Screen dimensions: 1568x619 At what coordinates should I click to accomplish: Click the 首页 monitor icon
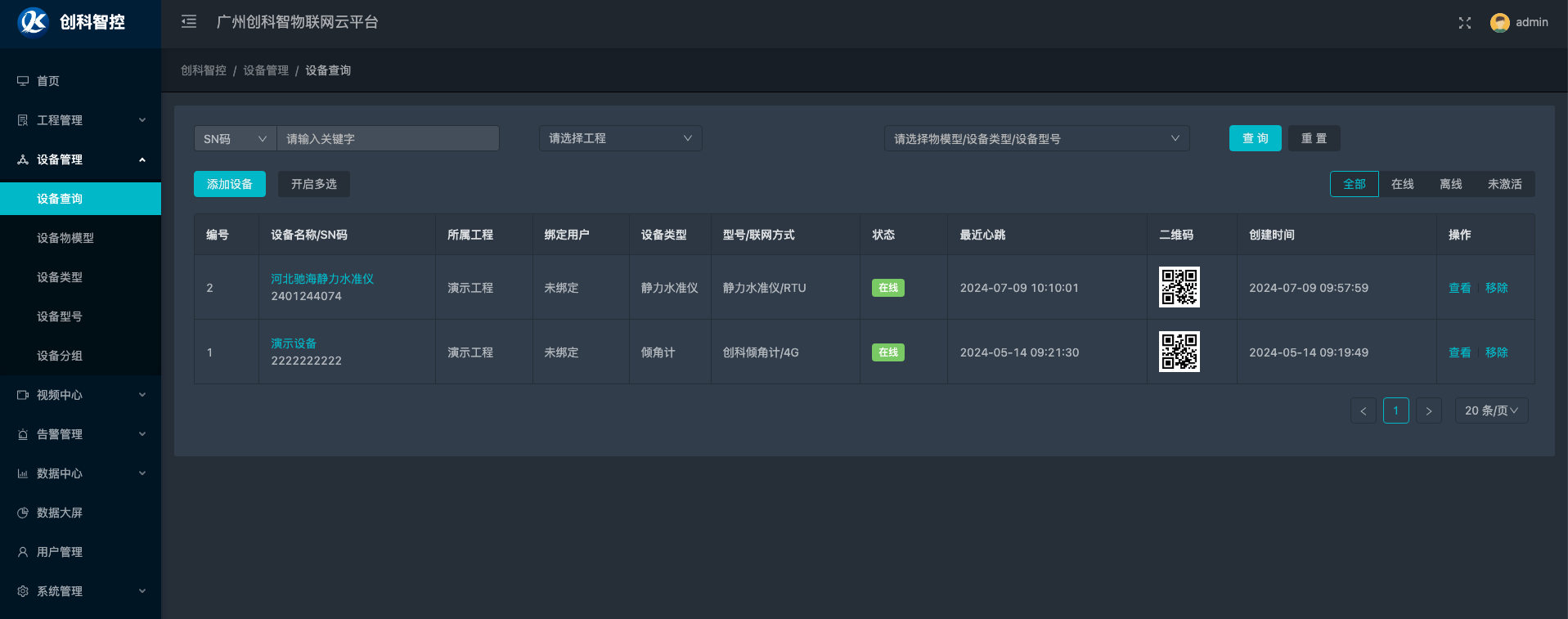(x=23, y=81)
